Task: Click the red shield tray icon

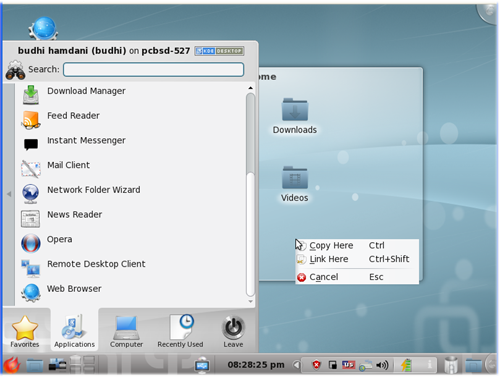Action: coord(316,365)
